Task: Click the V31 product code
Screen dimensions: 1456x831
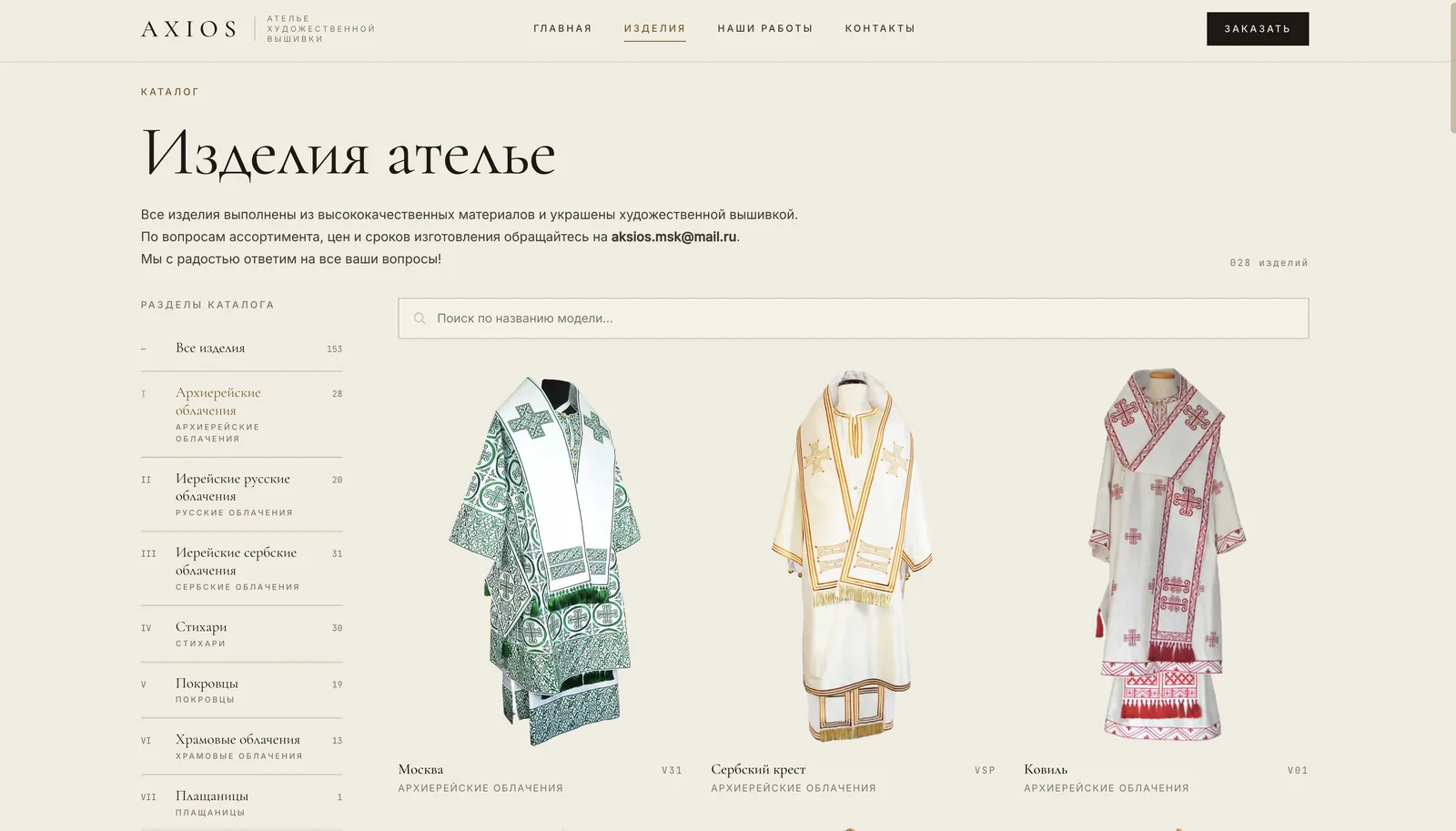Action: pos(672,771)
